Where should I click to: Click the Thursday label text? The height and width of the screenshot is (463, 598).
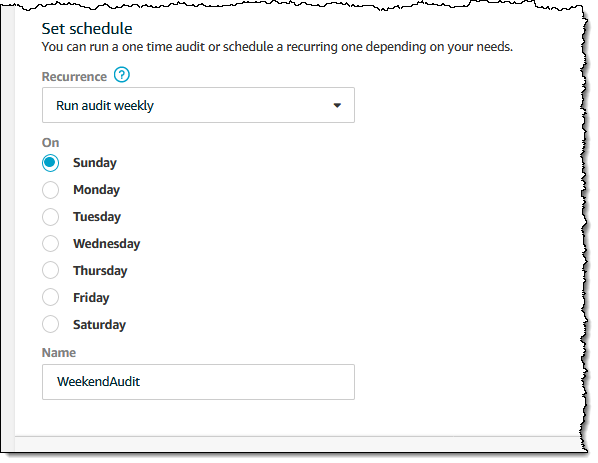[100, 270]
